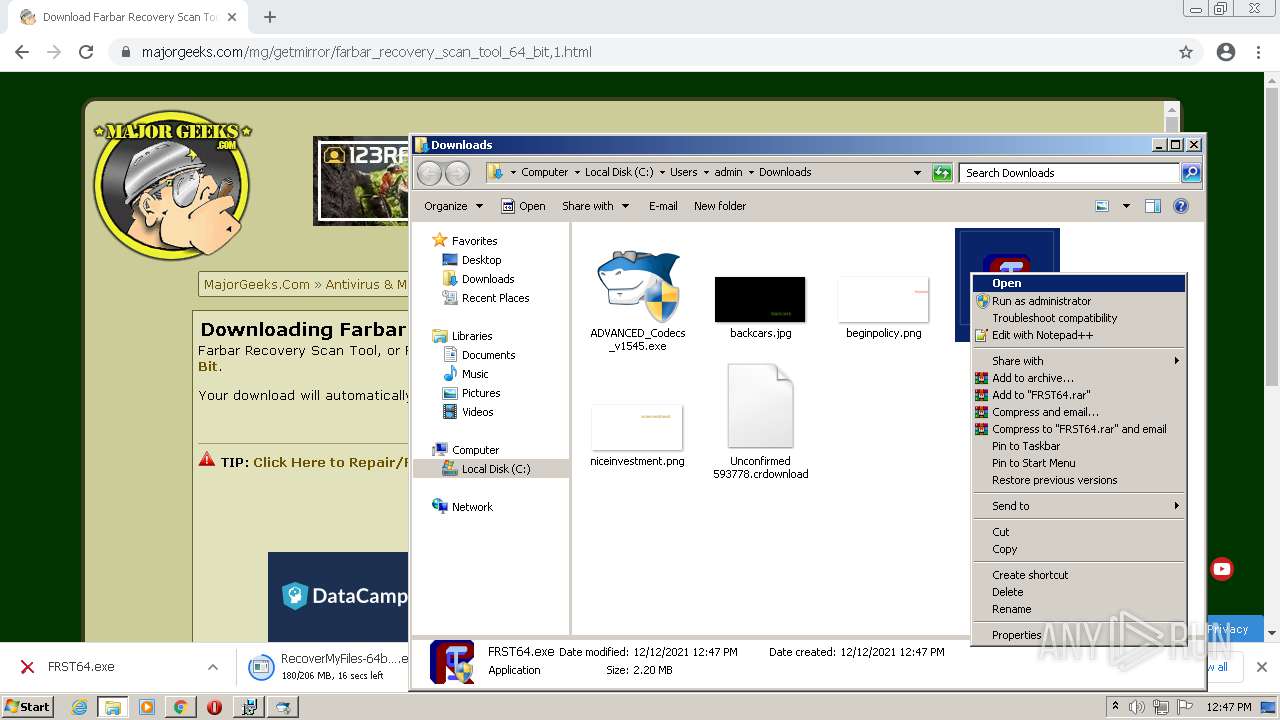This screenshot has width=1280, height=720.
Task: Open the view options dropdown arrow
Action: pyautogui.click(x=1126, y=206)
